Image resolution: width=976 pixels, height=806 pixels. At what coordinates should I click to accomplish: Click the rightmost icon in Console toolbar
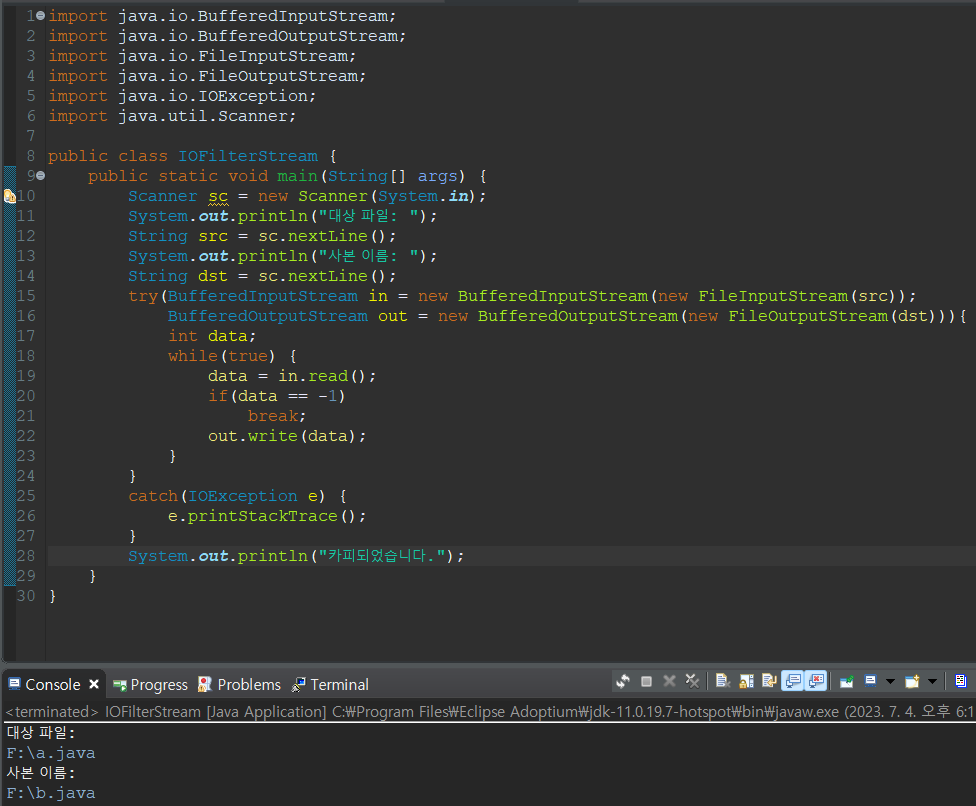pyautogui.click(x=960, y=682)
